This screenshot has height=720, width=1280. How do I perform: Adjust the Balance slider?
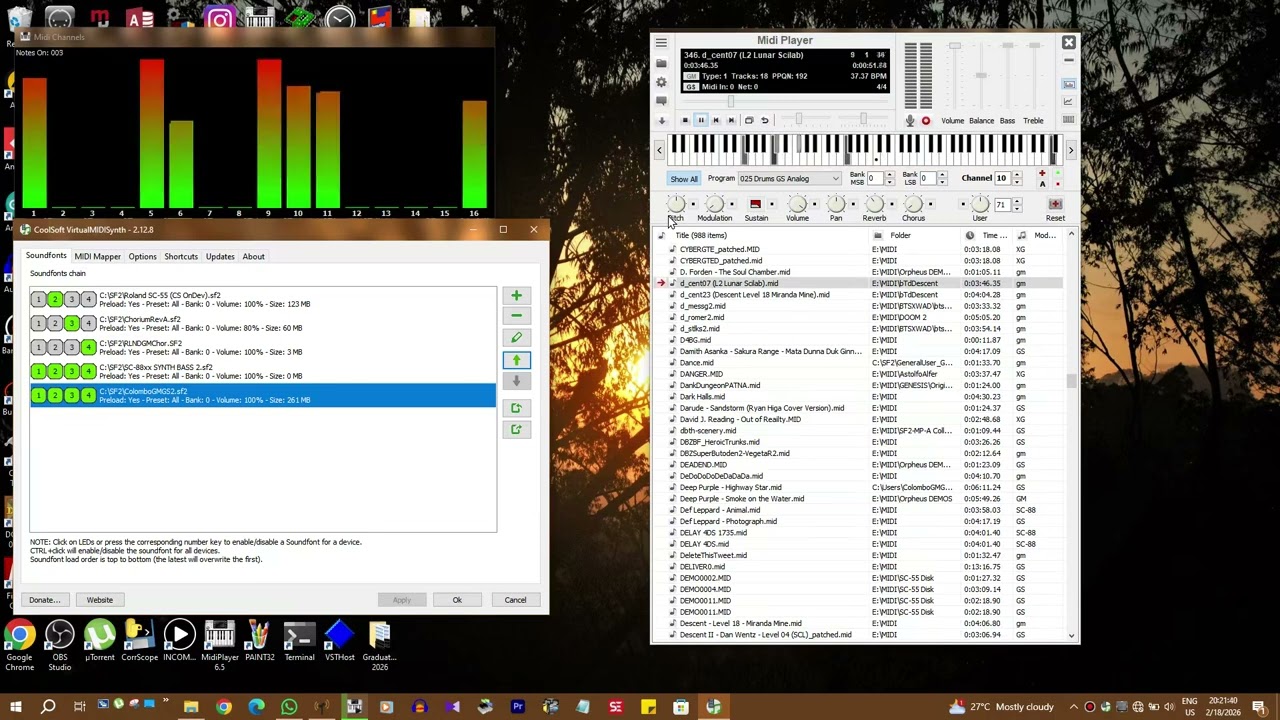981,75
